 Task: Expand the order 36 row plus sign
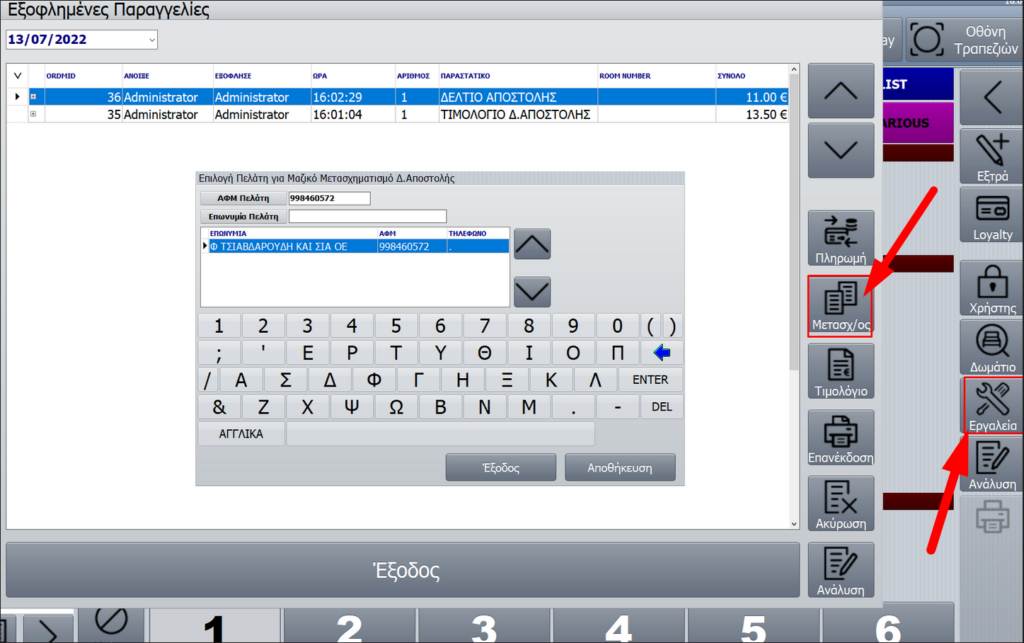tap(33, 97)
